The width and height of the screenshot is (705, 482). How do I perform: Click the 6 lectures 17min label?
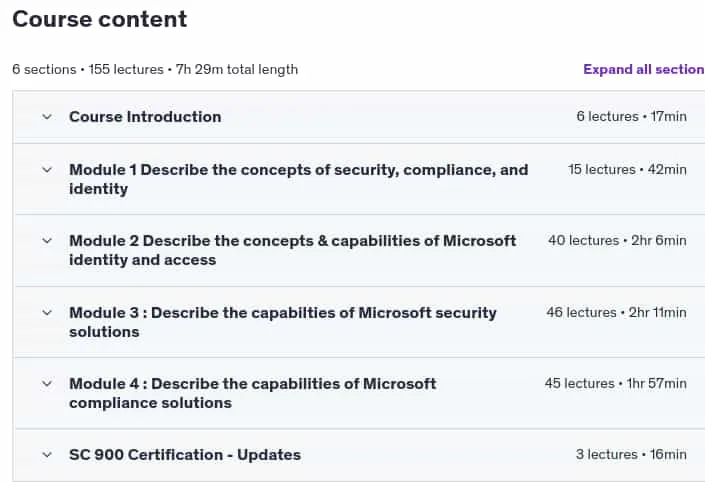[x=632, y=116]
